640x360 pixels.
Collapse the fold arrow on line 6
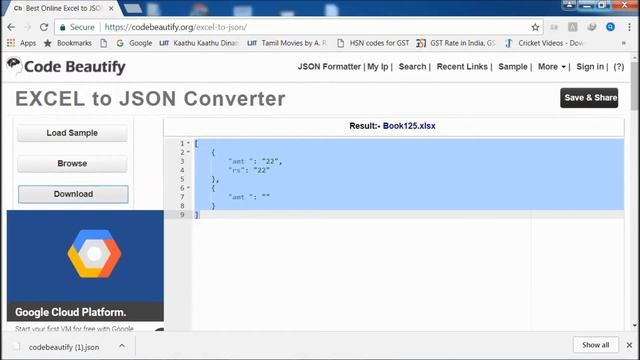[188, 188]
